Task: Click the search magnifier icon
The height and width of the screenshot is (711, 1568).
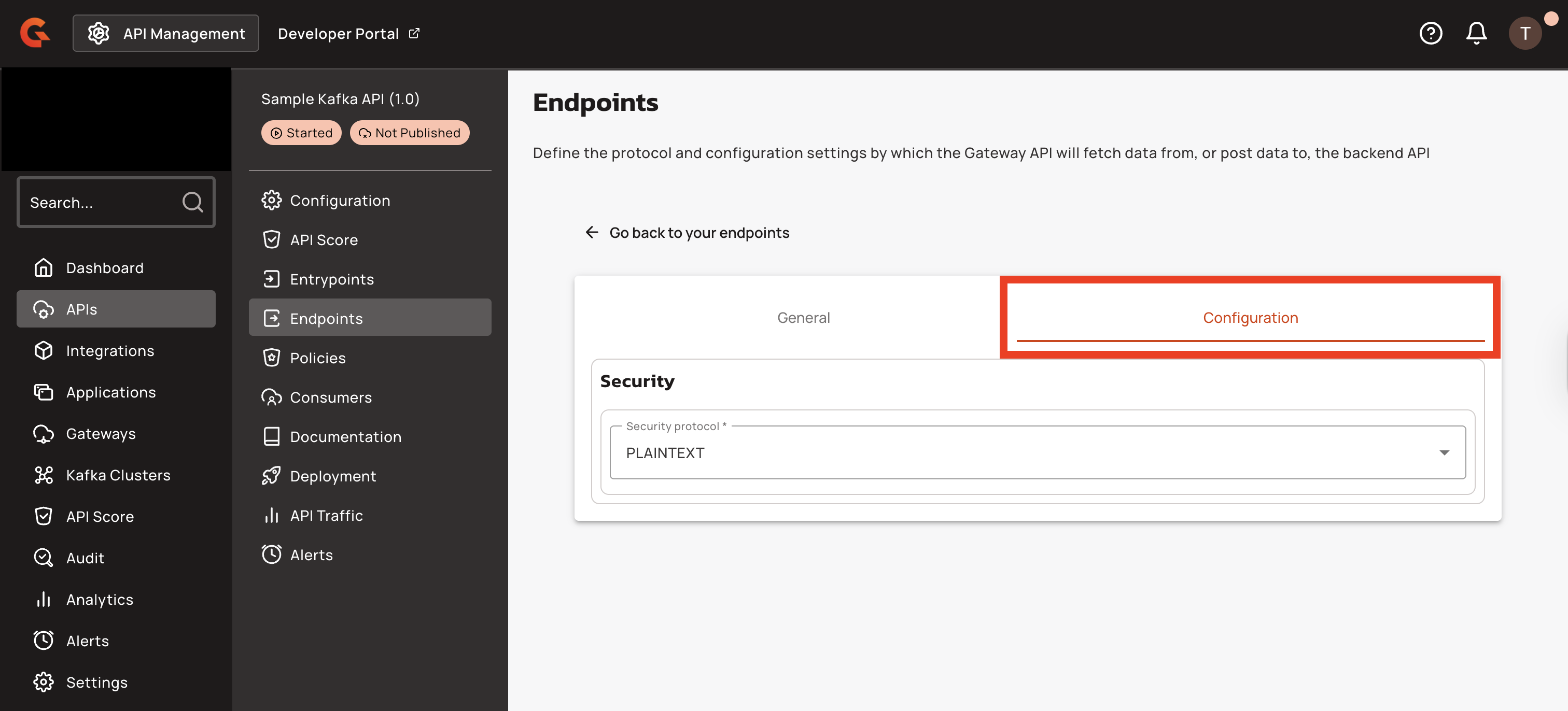Action: [x=192, y=202]
